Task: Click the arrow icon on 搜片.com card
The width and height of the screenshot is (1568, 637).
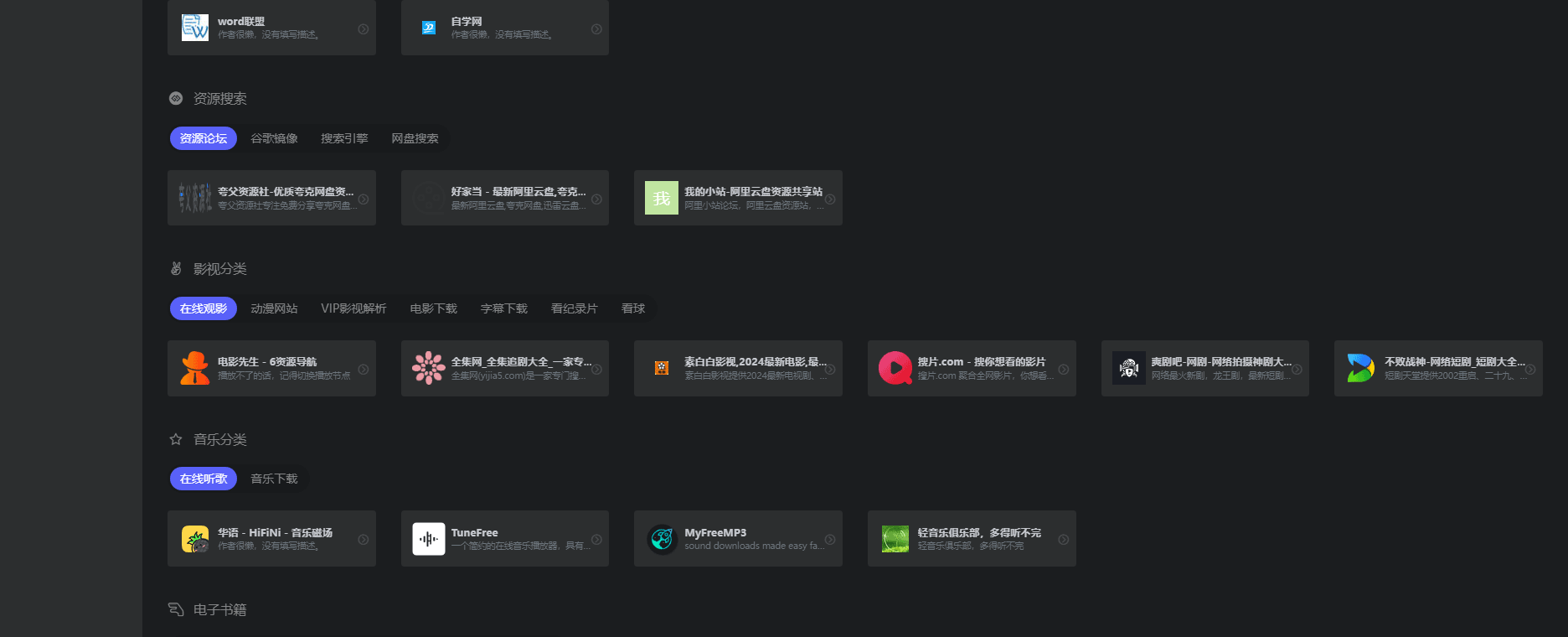Action: (x=1063, y=369)
